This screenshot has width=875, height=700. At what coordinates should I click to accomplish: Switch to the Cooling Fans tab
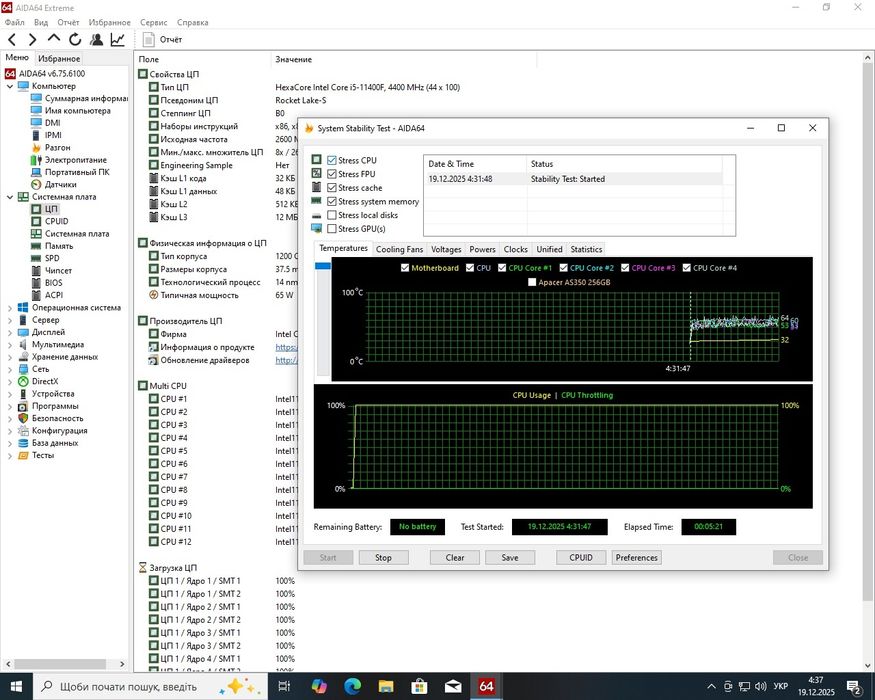pyautogui.click(x=399, y=249)
